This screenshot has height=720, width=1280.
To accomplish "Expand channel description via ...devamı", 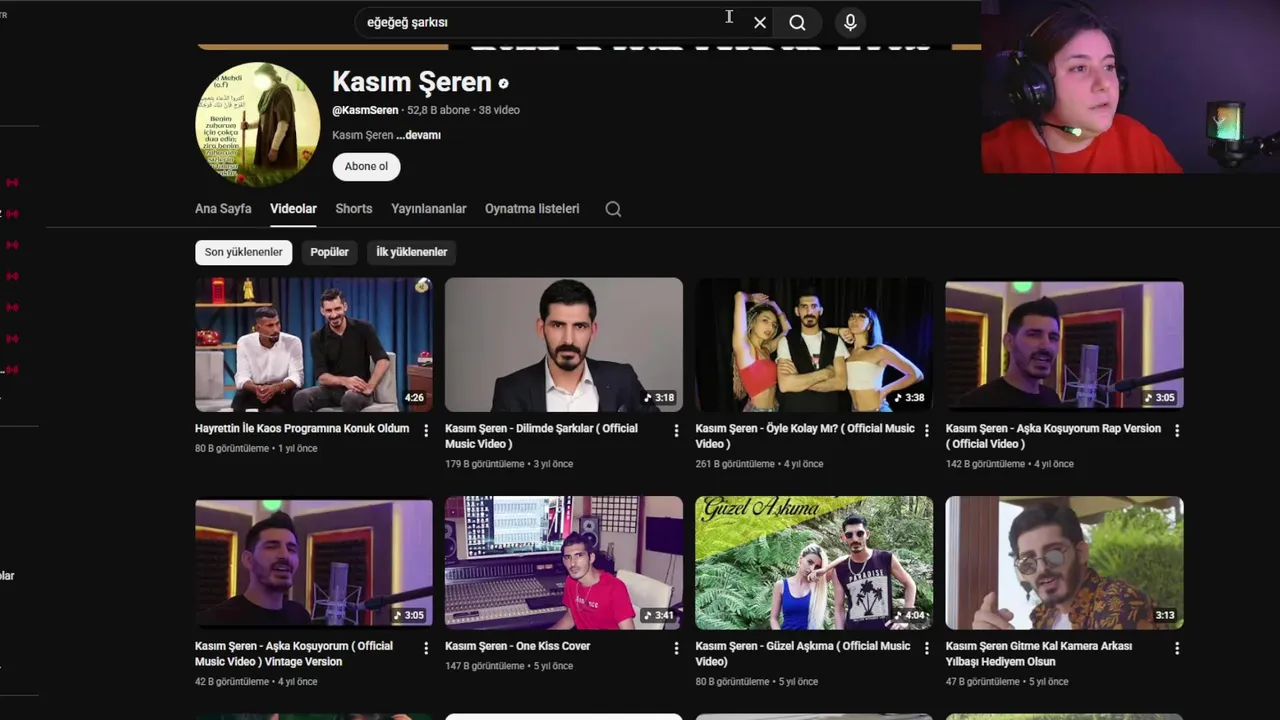I will tap(418, 135).
